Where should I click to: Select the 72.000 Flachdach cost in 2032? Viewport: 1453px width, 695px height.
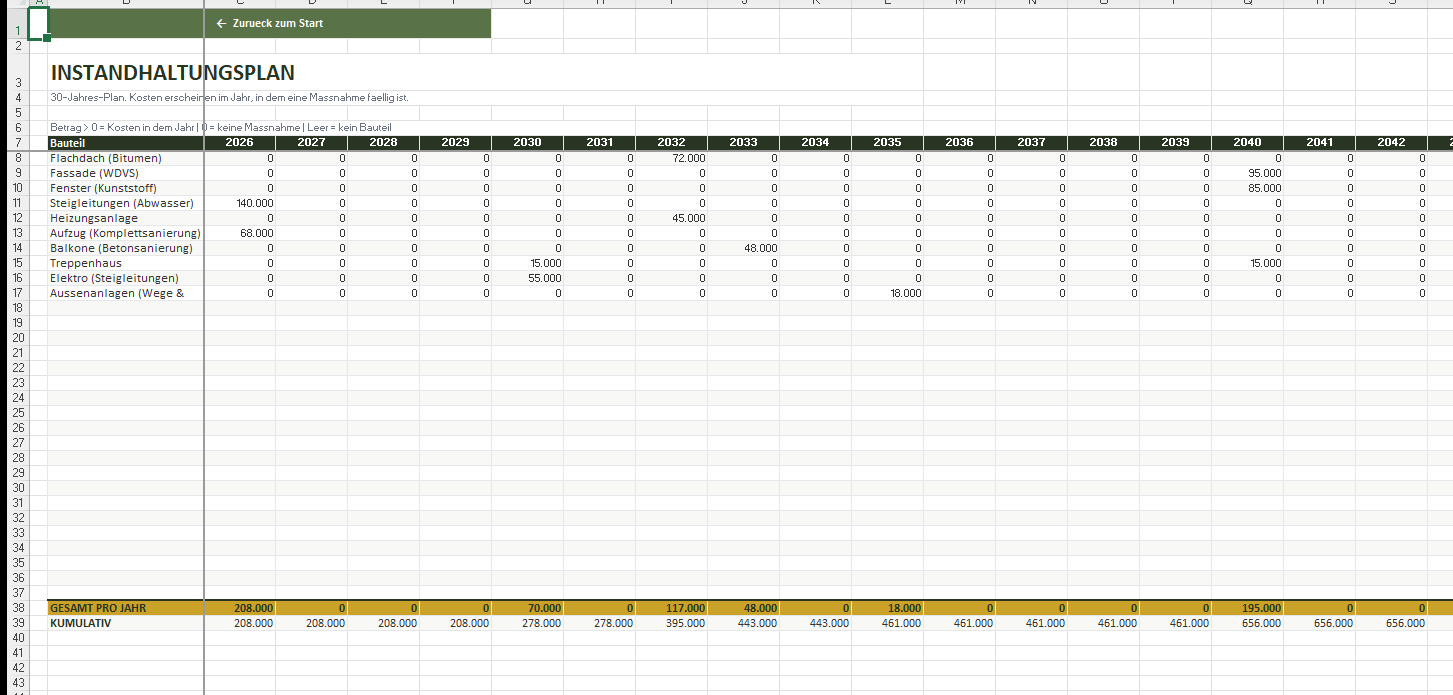(671, 158)
